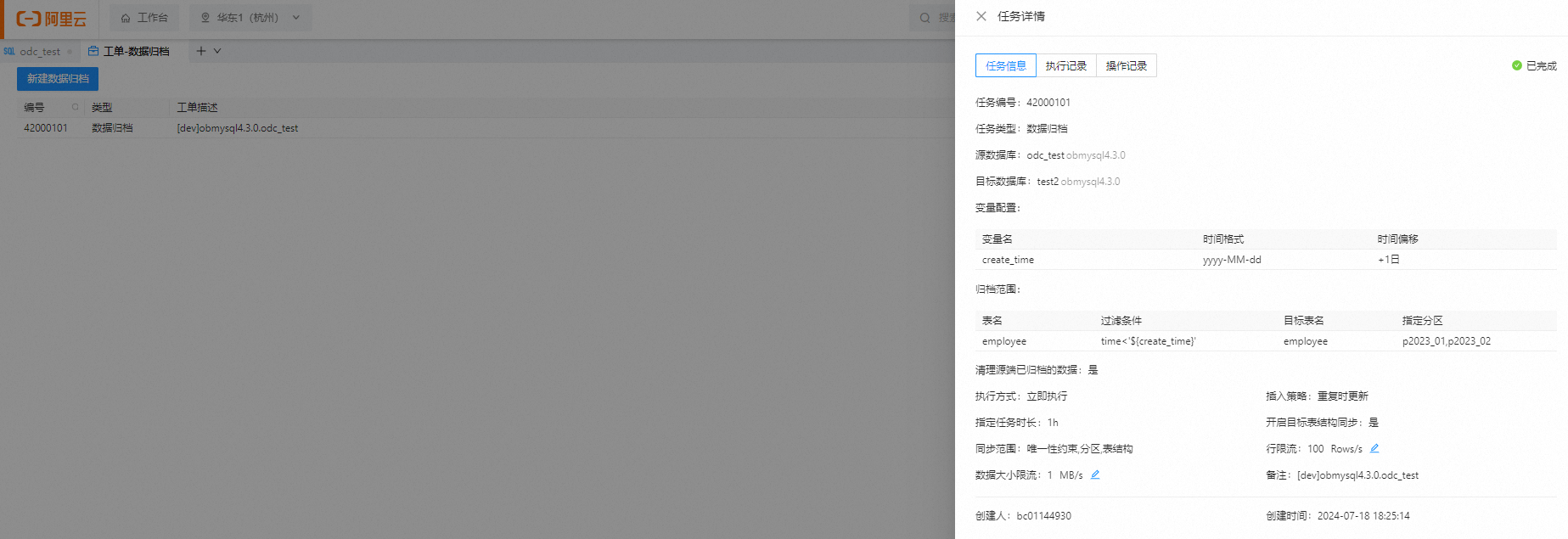Select the ticket data archive tab
Screen dimensions: 1568x539
[x=129, y=52]
